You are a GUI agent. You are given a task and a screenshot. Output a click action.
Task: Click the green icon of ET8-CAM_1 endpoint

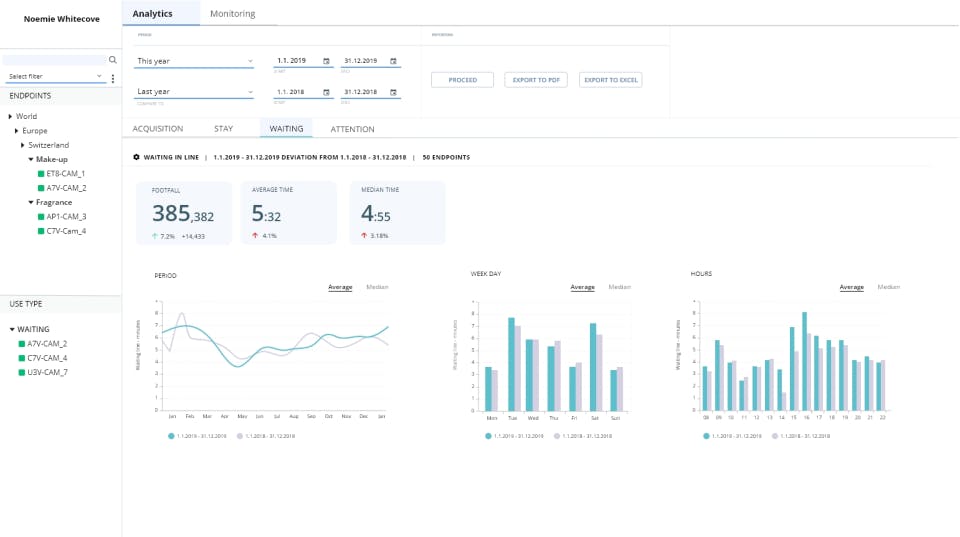(x=41, y=173)
